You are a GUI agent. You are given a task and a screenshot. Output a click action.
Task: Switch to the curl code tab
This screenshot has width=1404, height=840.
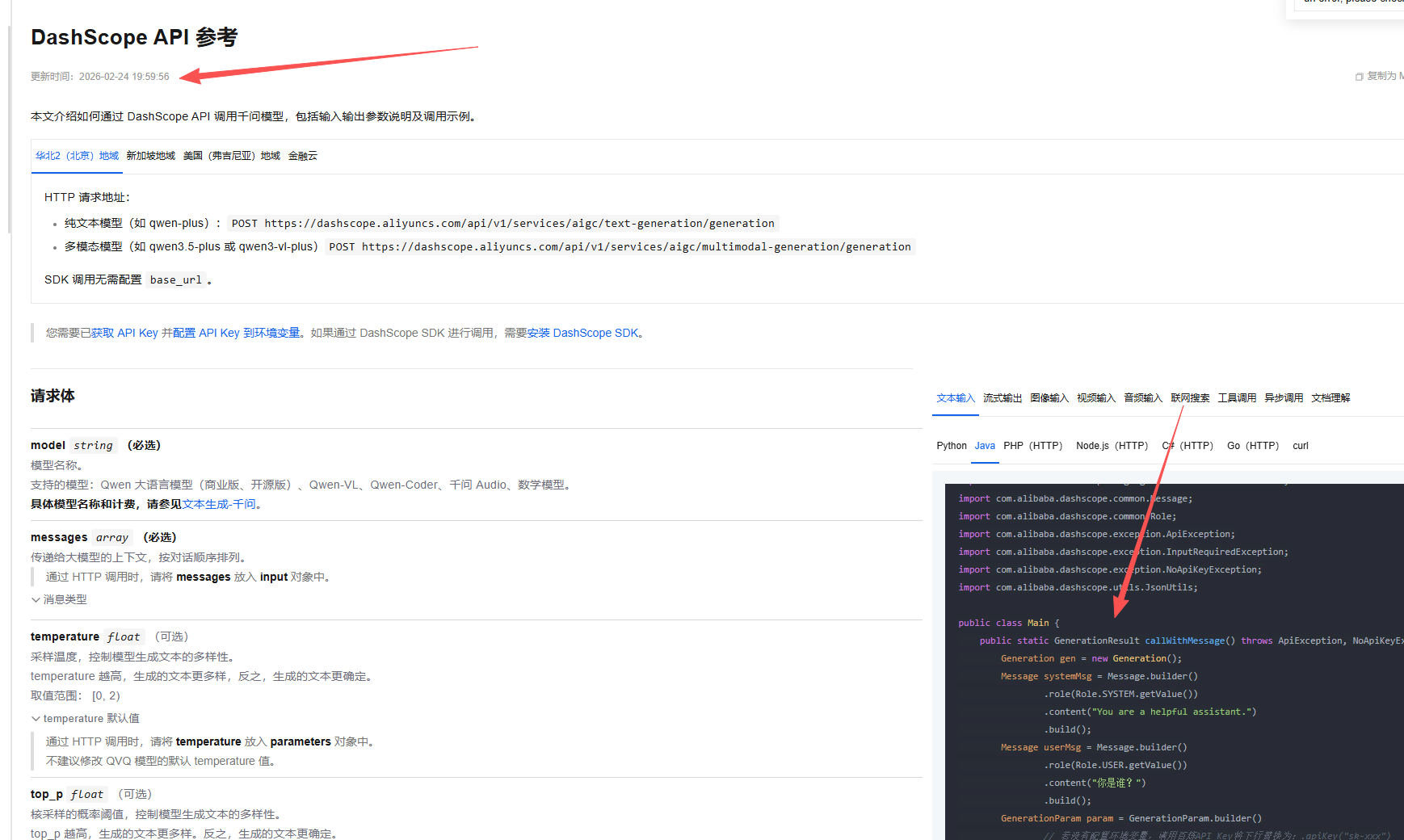tap(1300, 446)
